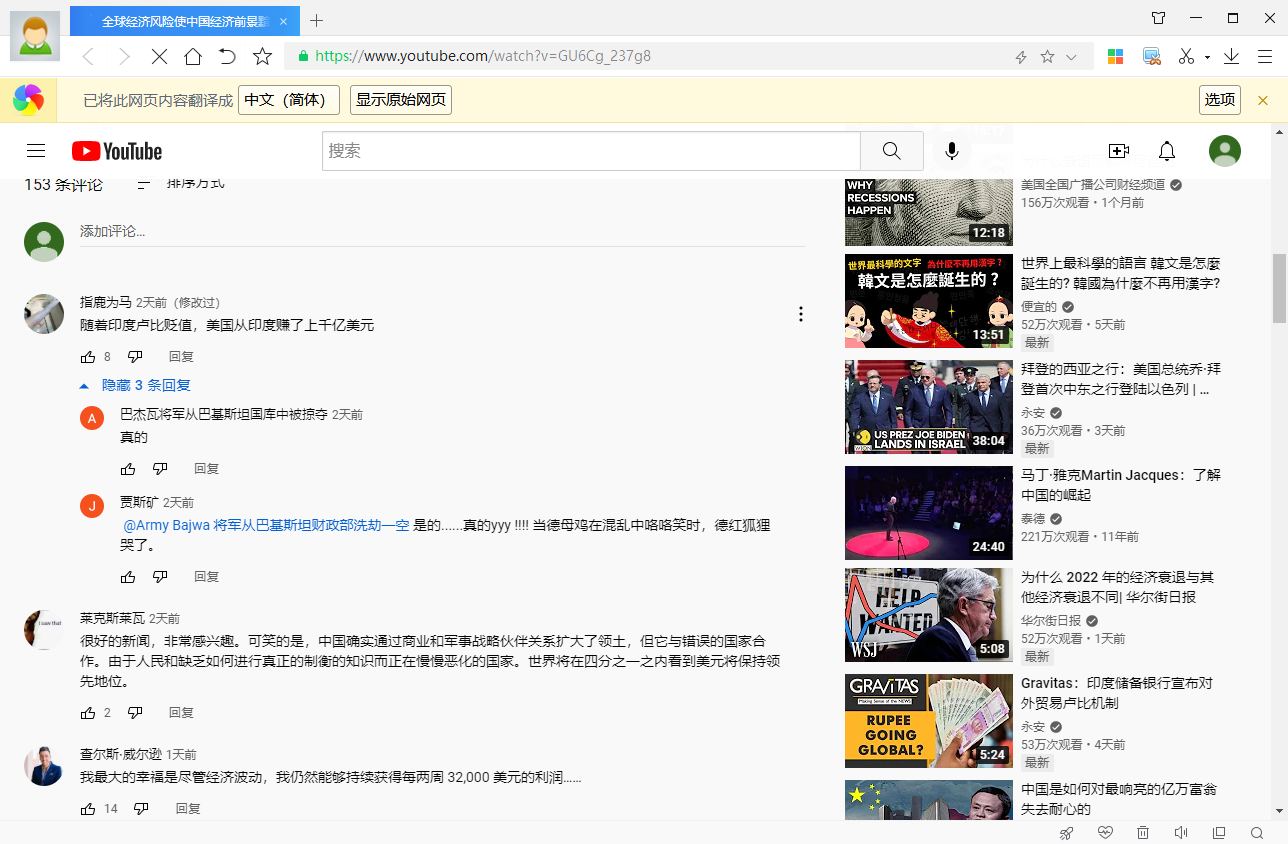Open the 中国是如何对最响亮的亿万富翁 video title
1288x844 pixels.
1119,799
